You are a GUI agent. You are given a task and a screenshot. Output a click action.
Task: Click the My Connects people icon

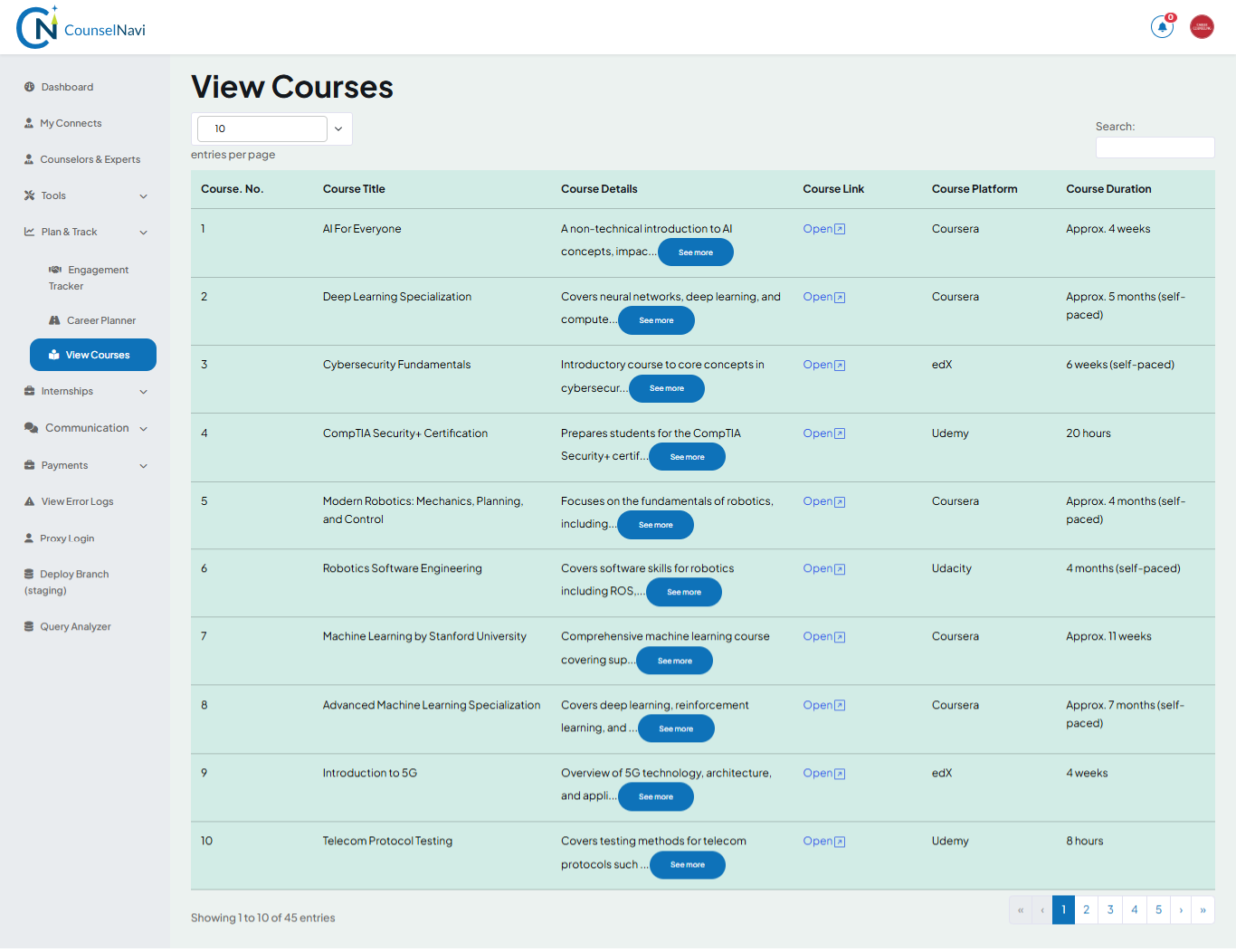[x=28, y=122]
